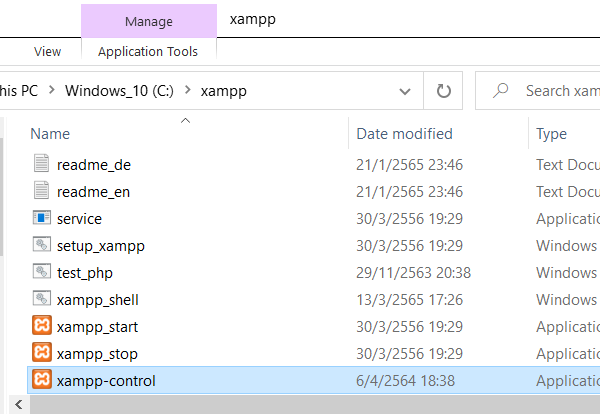The width and height of the screenshot is (600, 414).
Task: Click the setup_xampp batch file icon
Action: point(41,245)
